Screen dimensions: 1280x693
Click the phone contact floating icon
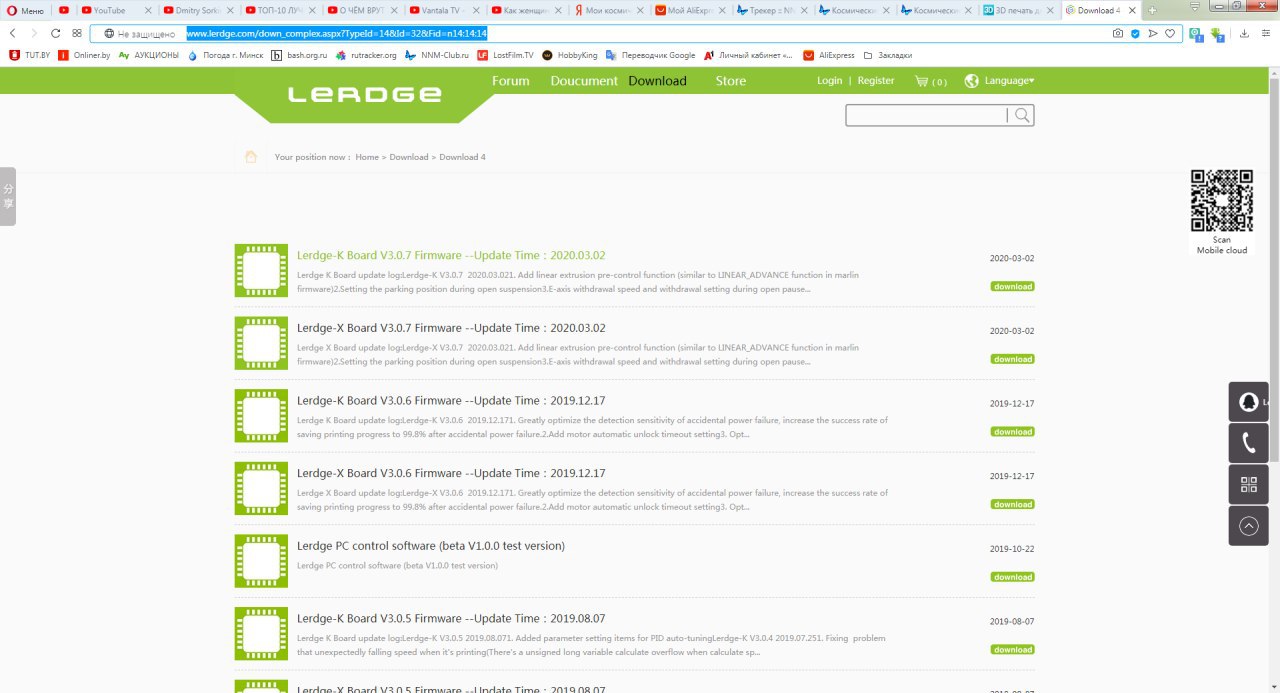[1249, 443]
